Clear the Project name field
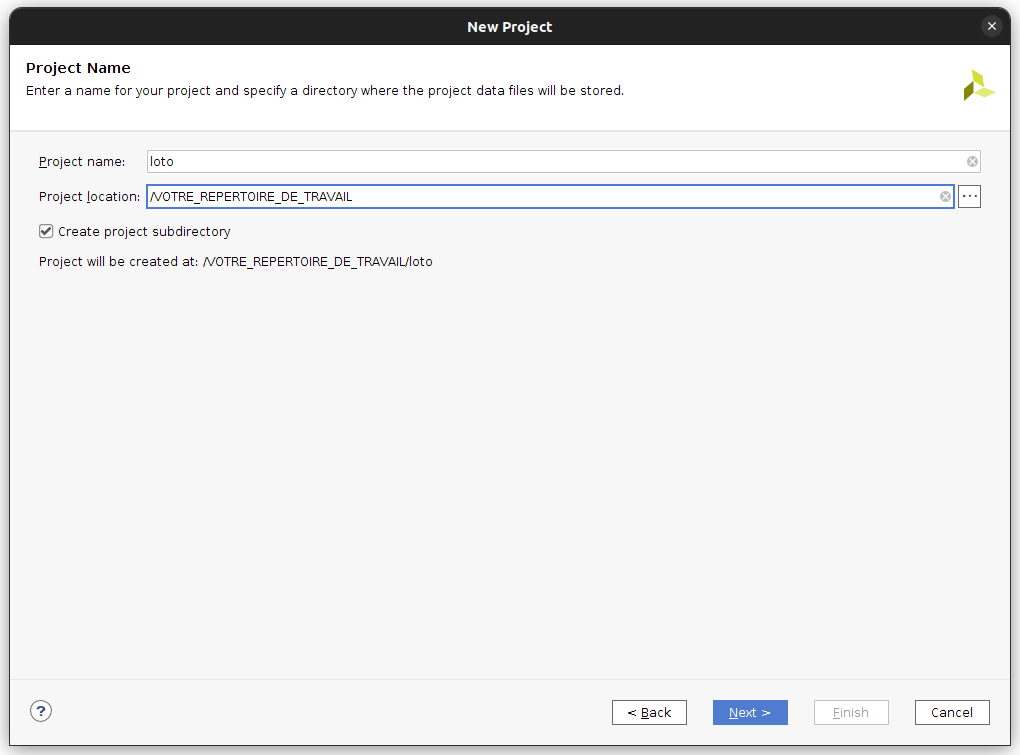This screenshot has height=755, width=1020. 972,162
